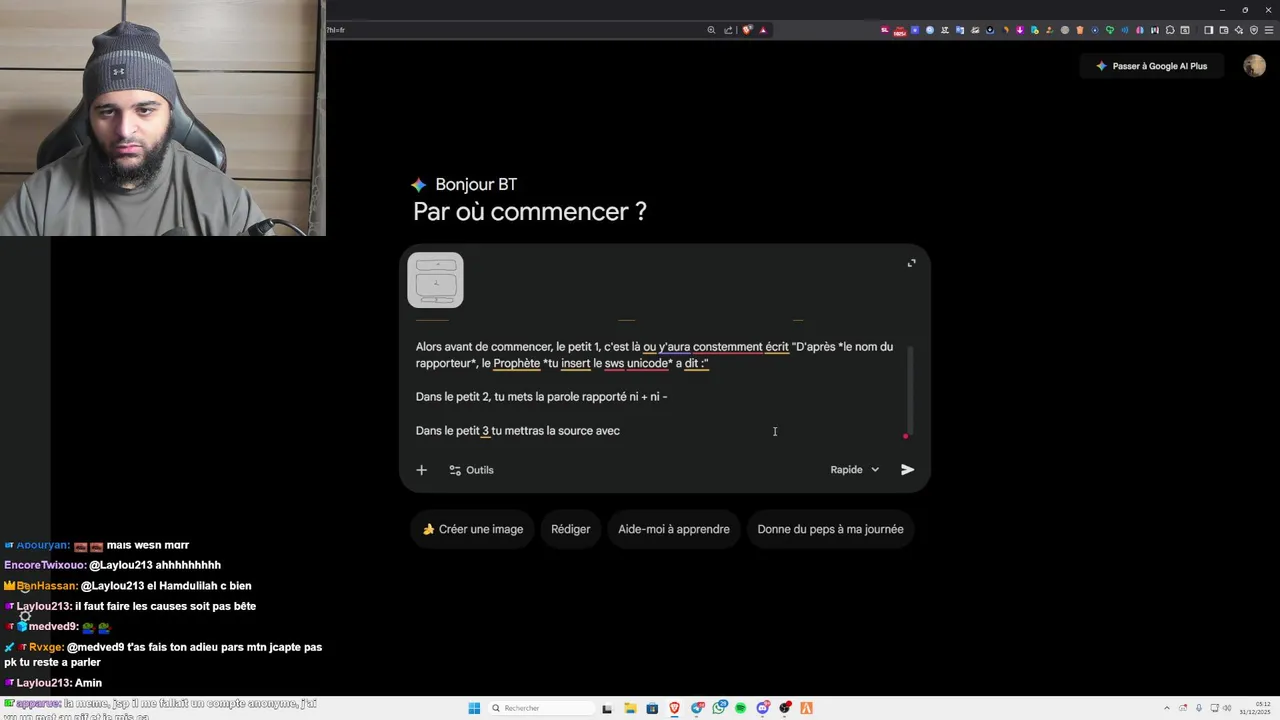This screenshot has height=720, width=1280.
Task: Click the taskbar Rechercher search box
Action: pyautogui.click(x=540, y=708)
